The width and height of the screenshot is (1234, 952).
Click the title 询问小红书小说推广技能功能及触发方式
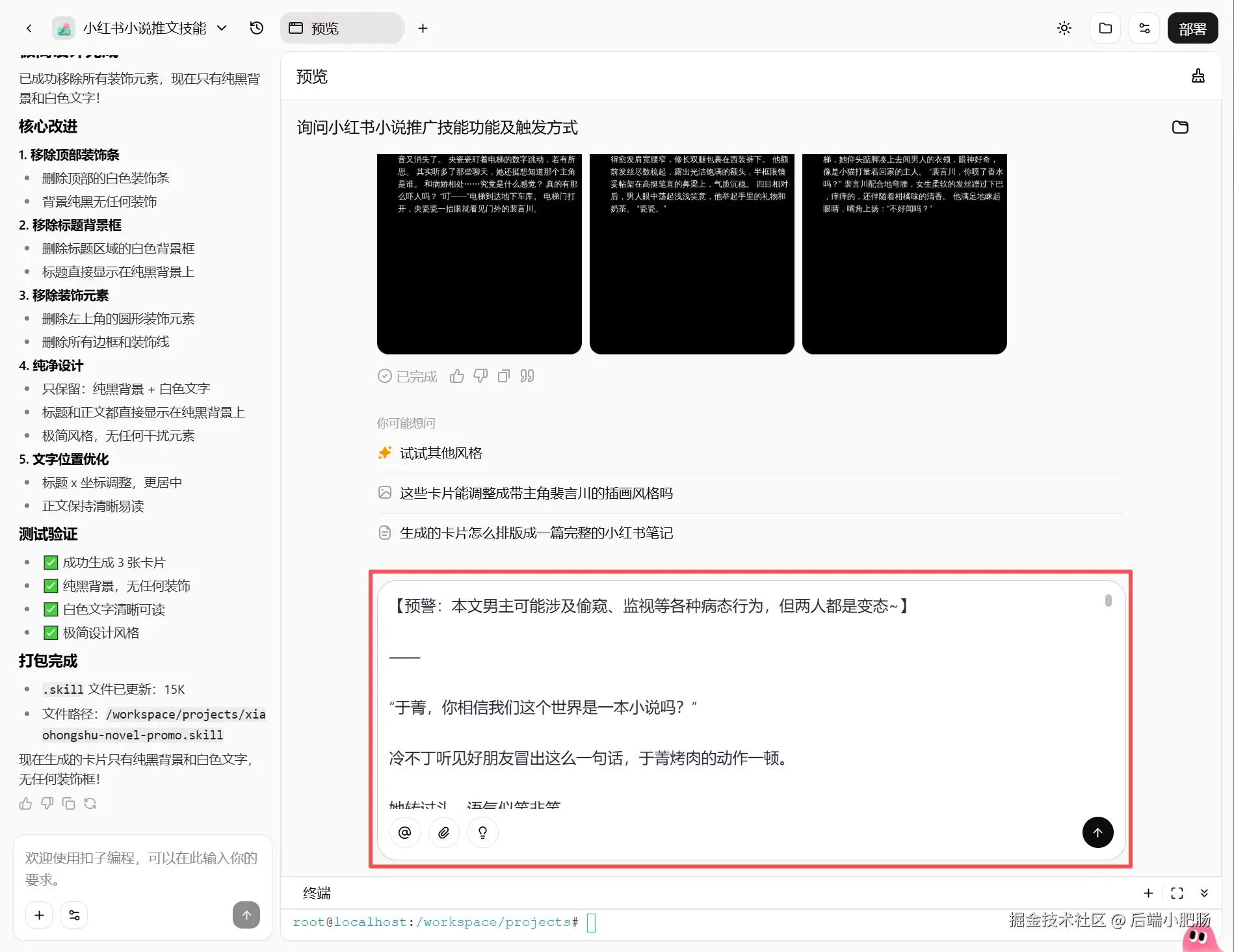point(437,127)
